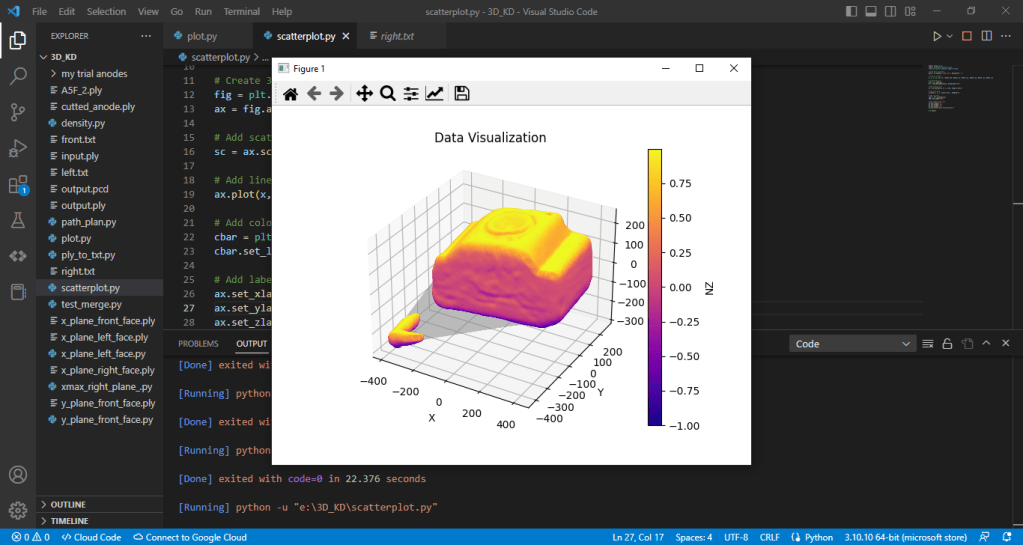Viewport: 1023px width, 545px height.
Task: Click the Home reset view icon in Figure toolbar
Action: point(290,94)
